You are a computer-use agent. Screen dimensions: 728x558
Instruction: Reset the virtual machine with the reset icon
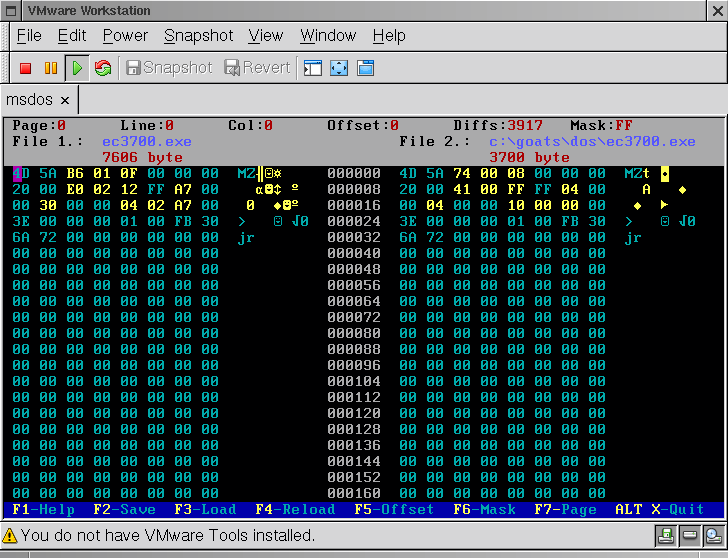point(103,68)
